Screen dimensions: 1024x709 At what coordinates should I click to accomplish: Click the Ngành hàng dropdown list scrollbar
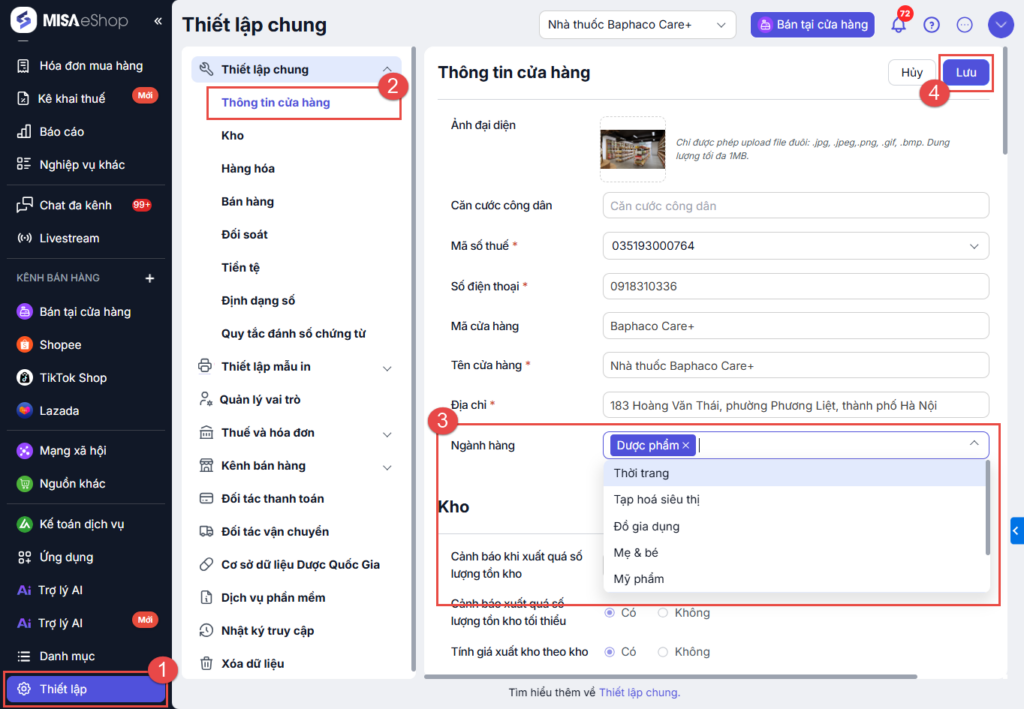point(987,508)
